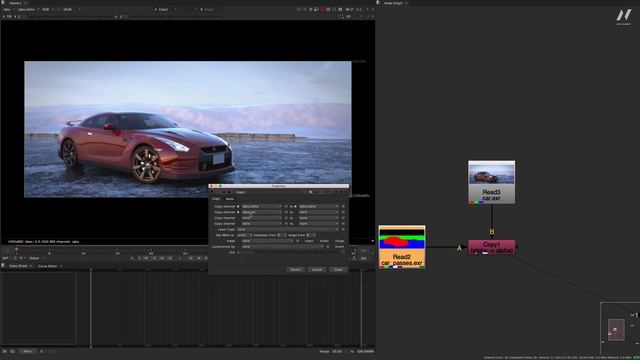The image size is (640, 360).
Task: Open second Copy channel source dropdown rgba.red
Action: click(261, 212)
